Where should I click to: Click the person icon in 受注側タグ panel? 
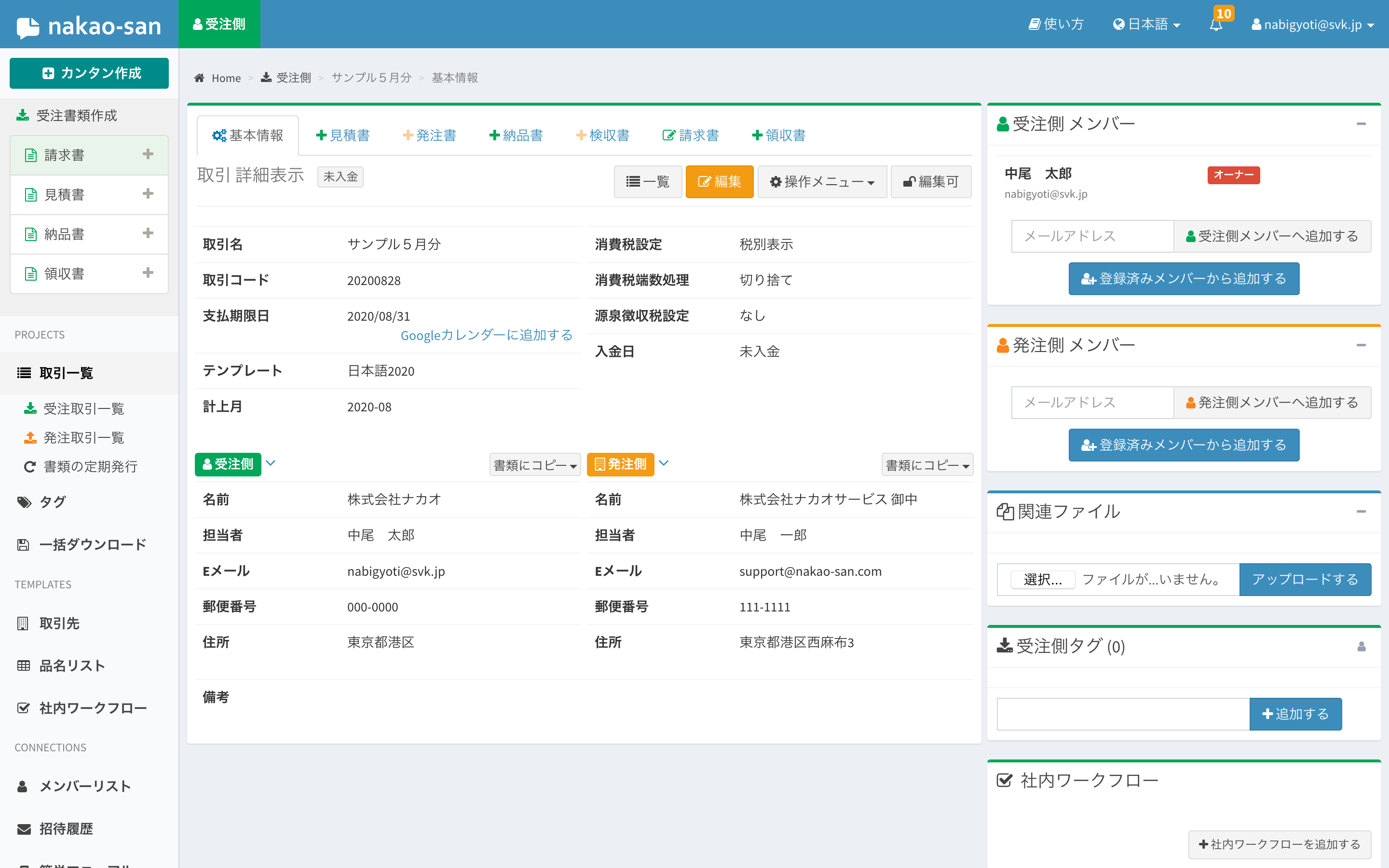(1362, 646)
